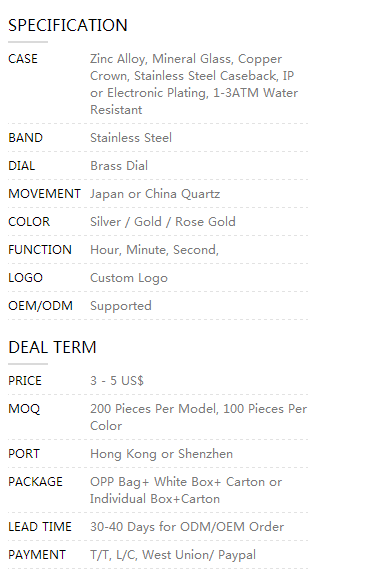The height and width of the screenshot is (579, 390).
Task: Click the SPECIFICATION heading
Action: pos(68,25)
